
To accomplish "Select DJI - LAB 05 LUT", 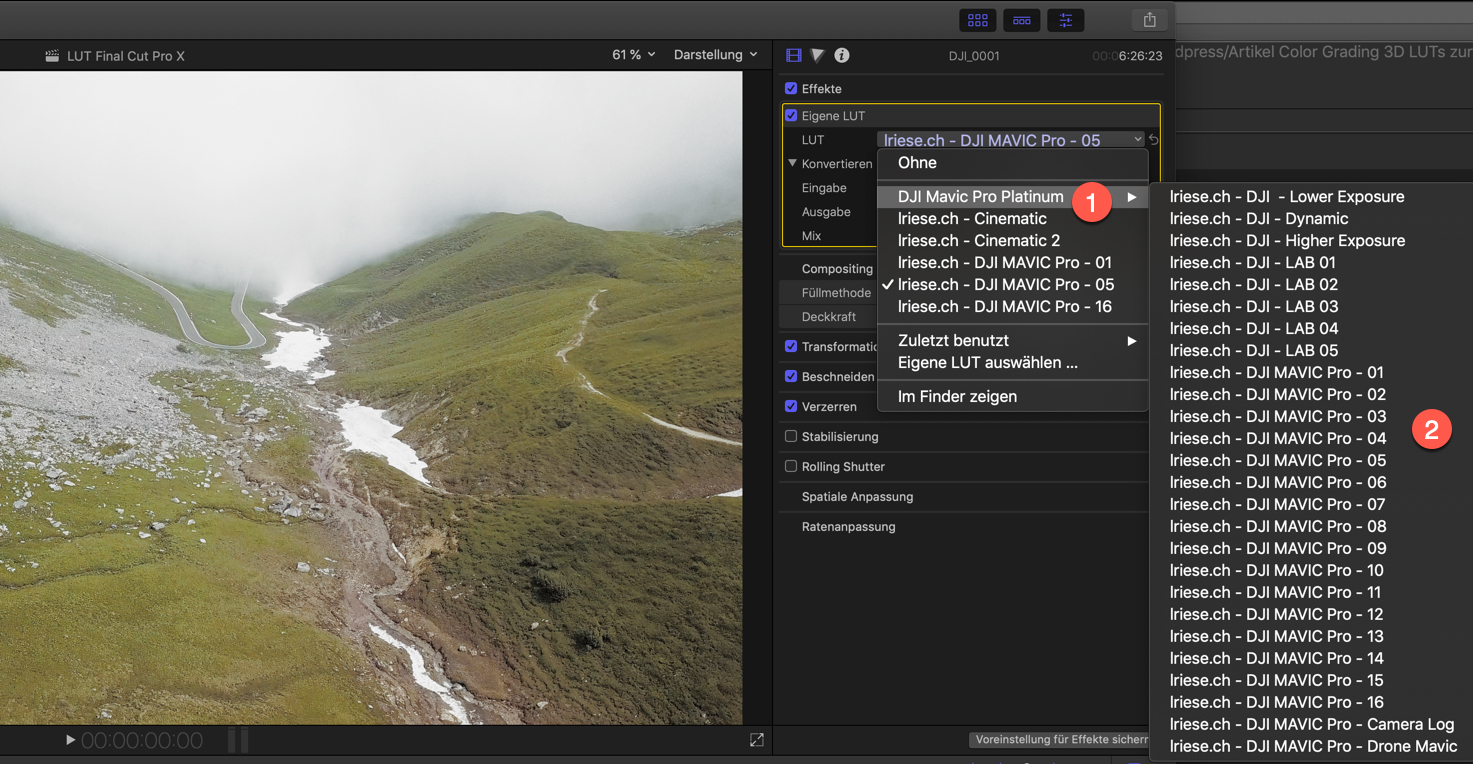I will [x=1311, y=351].
